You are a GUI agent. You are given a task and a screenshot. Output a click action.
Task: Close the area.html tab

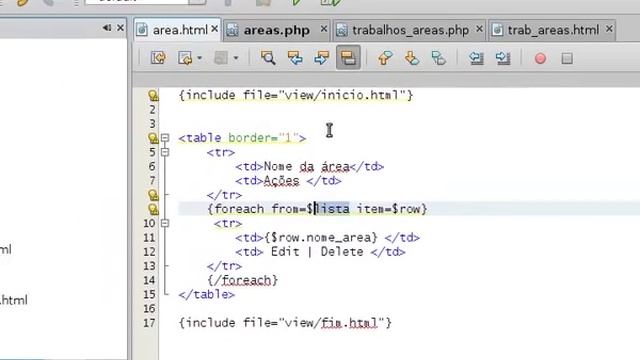click(x=215, y=29)
